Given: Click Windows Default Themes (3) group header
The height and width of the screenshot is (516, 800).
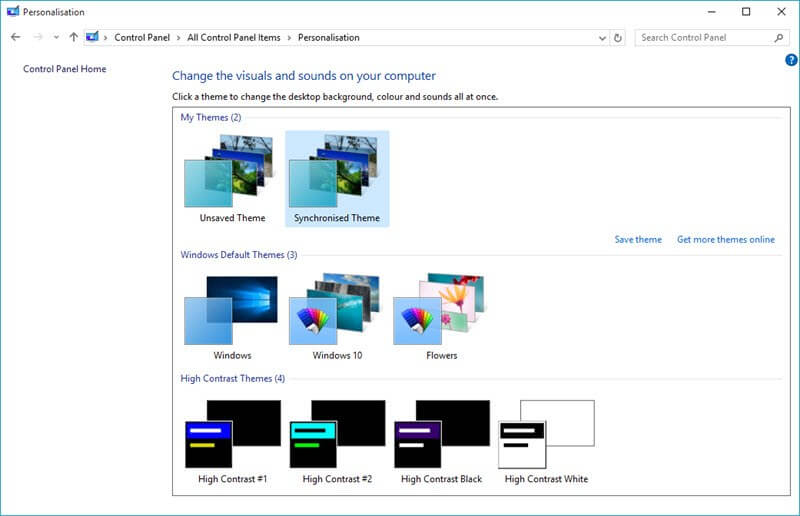Looking at the screenshot, I should [239, 255].
